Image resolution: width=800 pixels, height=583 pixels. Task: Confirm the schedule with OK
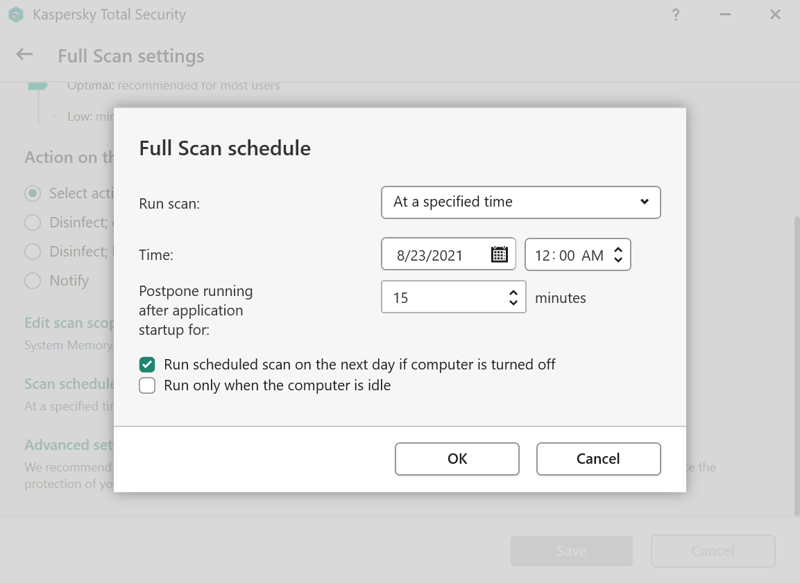coord(457,459)
